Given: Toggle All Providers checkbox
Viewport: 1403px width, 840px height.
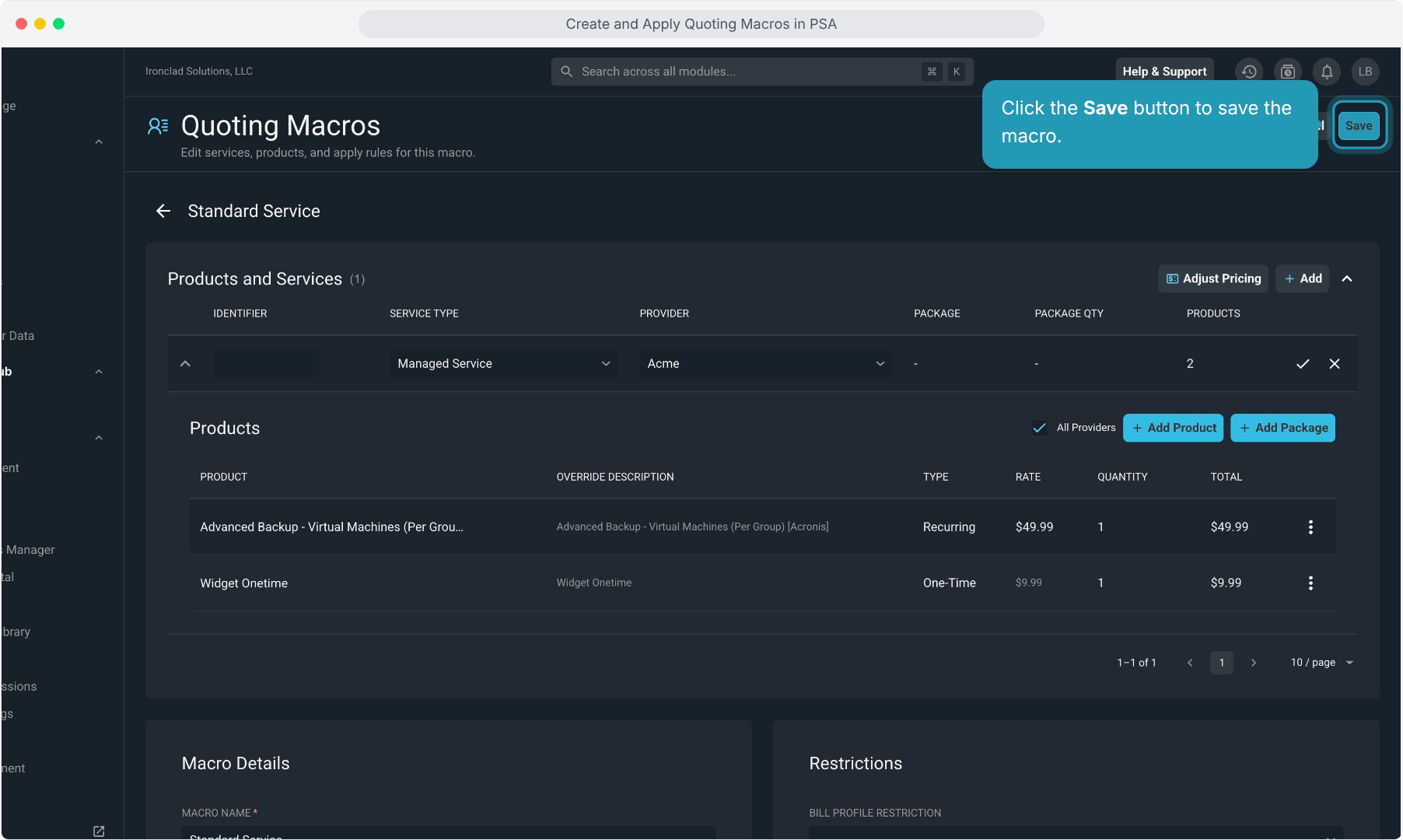Looking at the screenshot, I should [1039, 428].
